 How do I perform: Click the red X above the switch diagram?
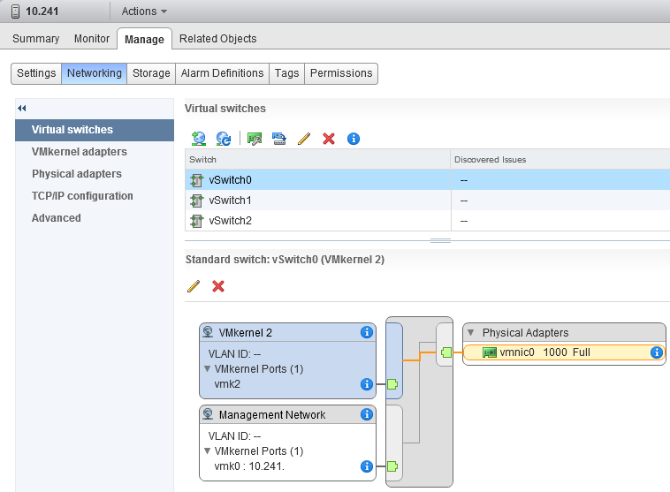click(x=218, y=286)
